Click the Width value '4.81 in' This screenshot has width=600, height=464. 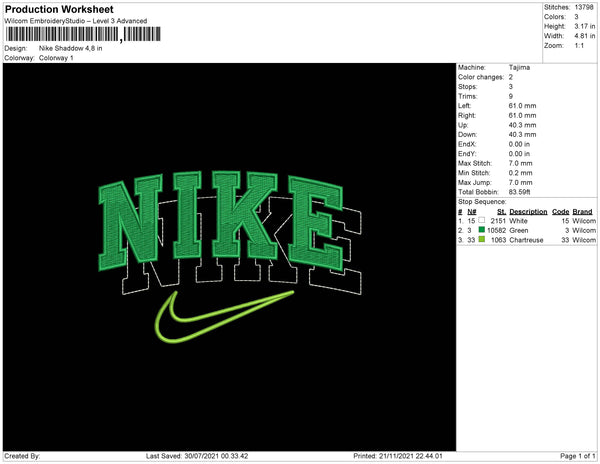click(x=585, y=36)
